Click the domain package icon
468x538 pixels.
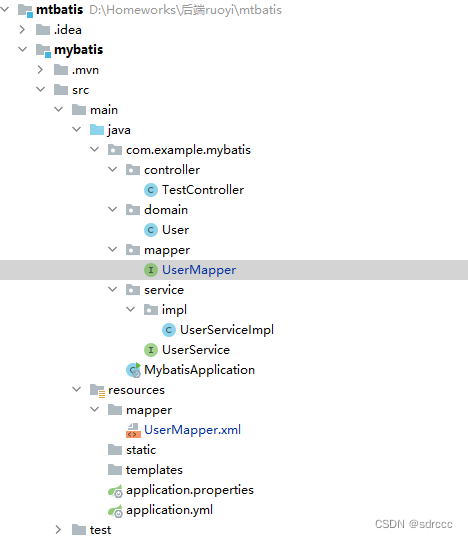click(133, 210)
